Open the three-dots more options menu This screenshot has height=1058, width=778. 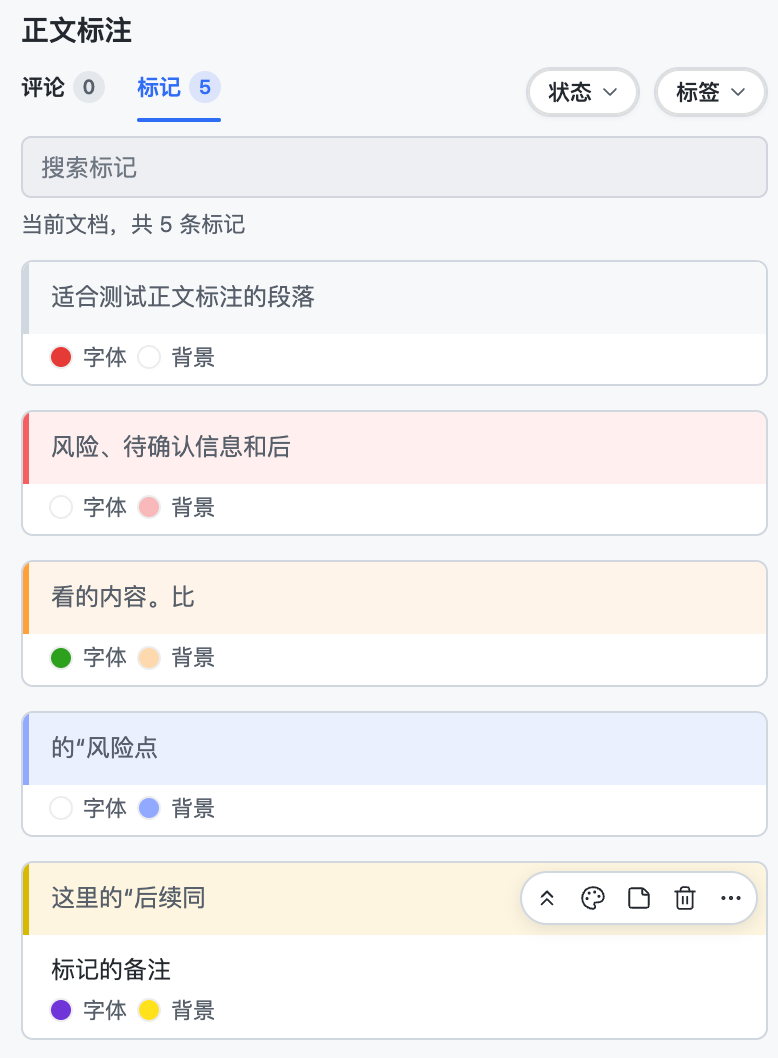(731, 898)
